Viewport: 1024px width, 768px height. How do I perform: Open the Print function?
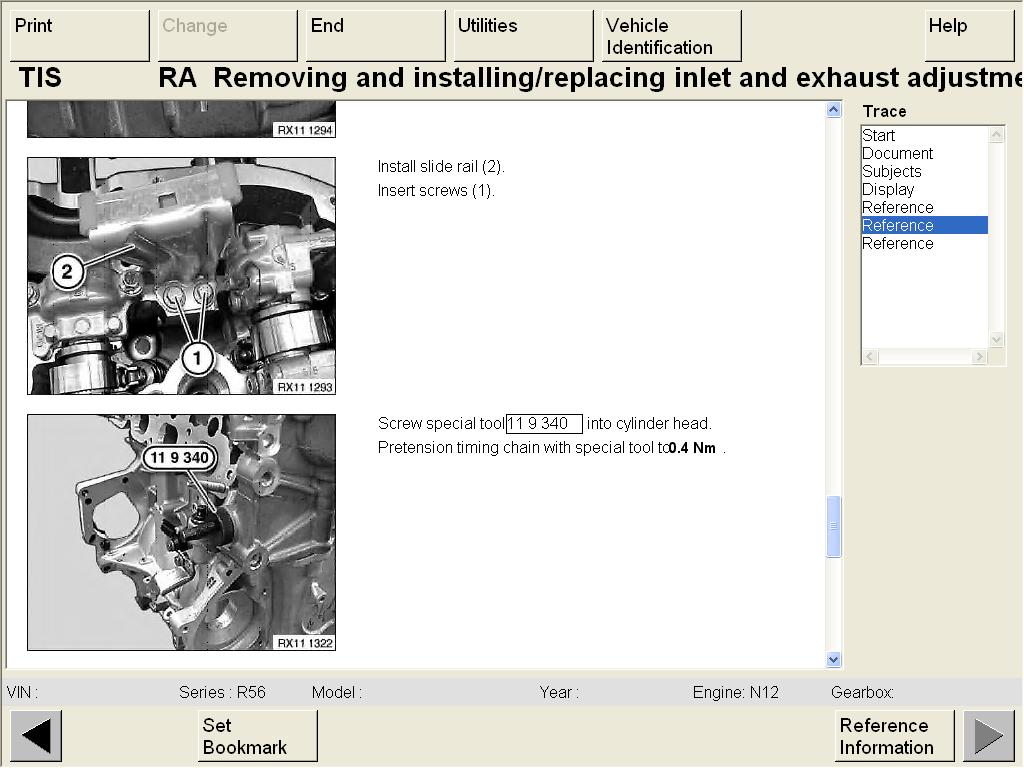(79, 36)
